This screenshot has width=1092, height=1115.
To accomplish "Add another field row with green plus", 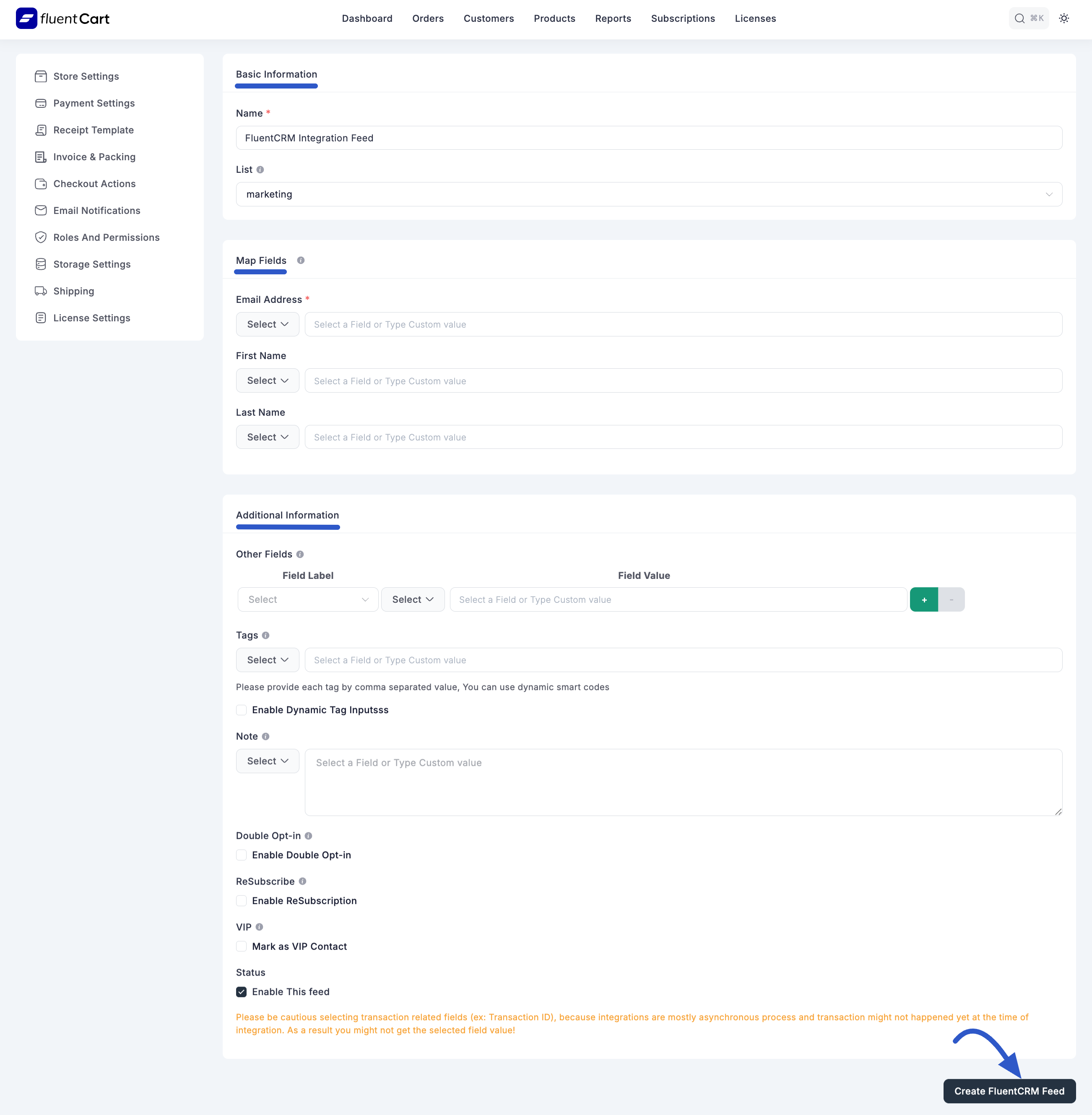I will (924, 600).
